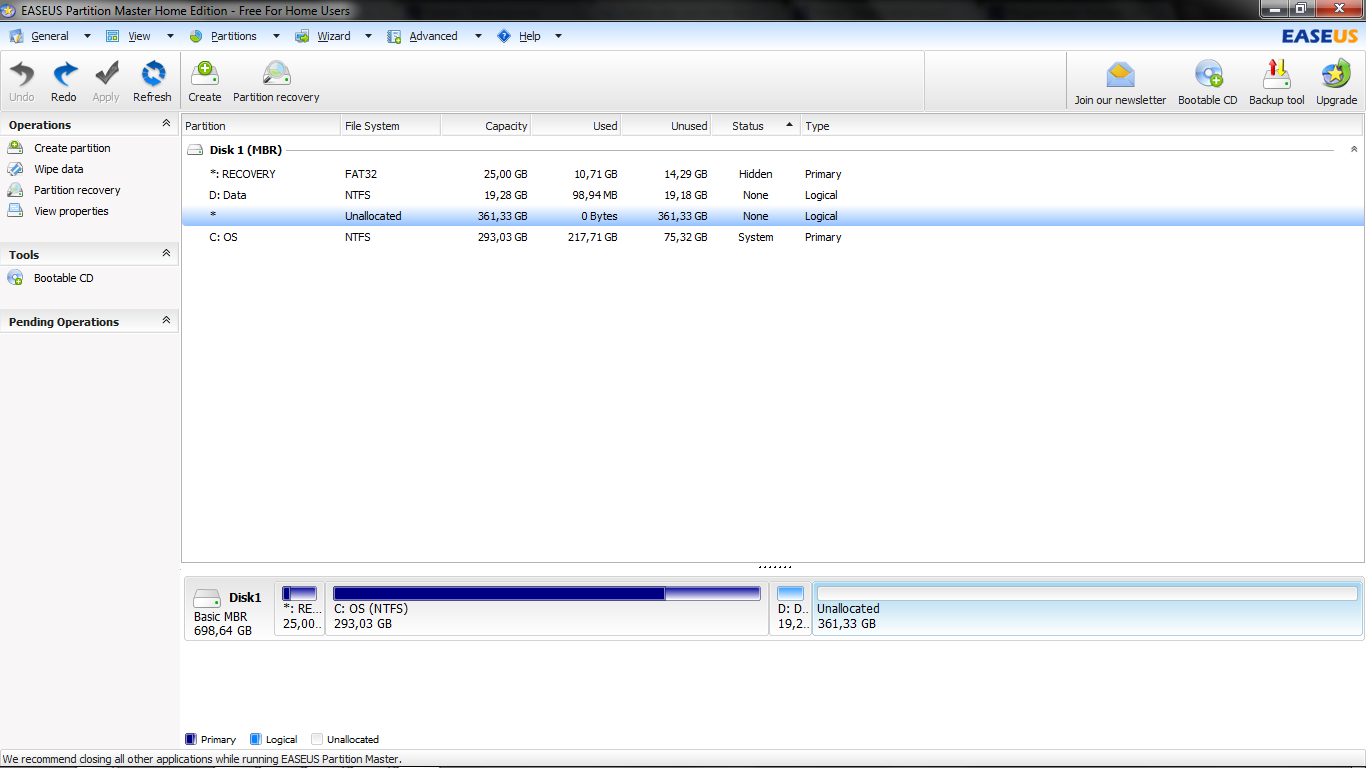Screen dimensions: 1366x768
Task: Sort by the Used column header
Action: (x=576, y=126)
